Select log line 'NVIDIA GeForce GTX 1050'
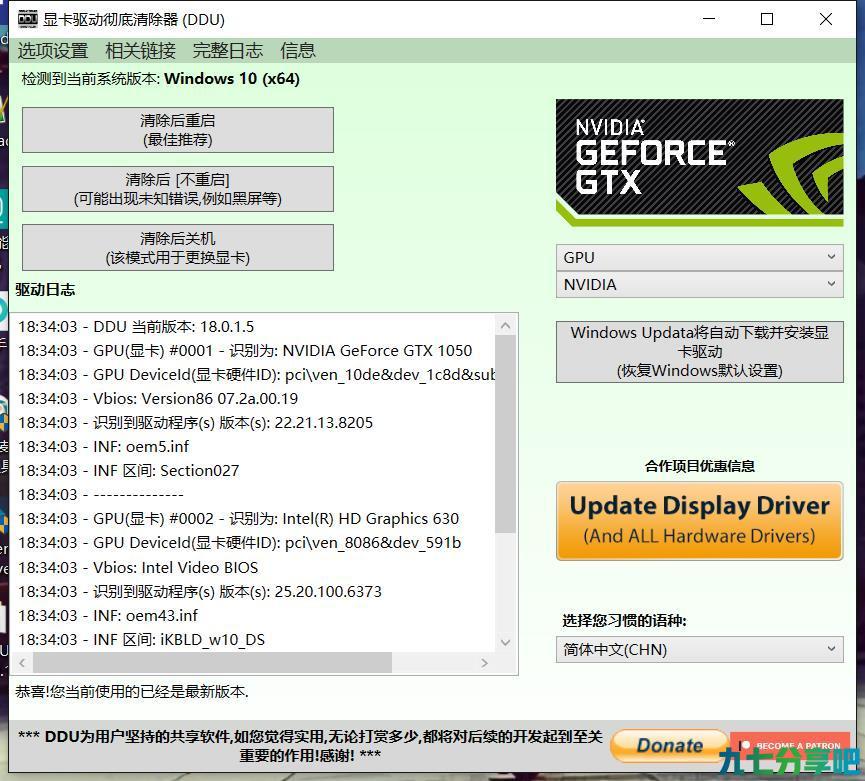865x781 pixels. tap(245, 351)
